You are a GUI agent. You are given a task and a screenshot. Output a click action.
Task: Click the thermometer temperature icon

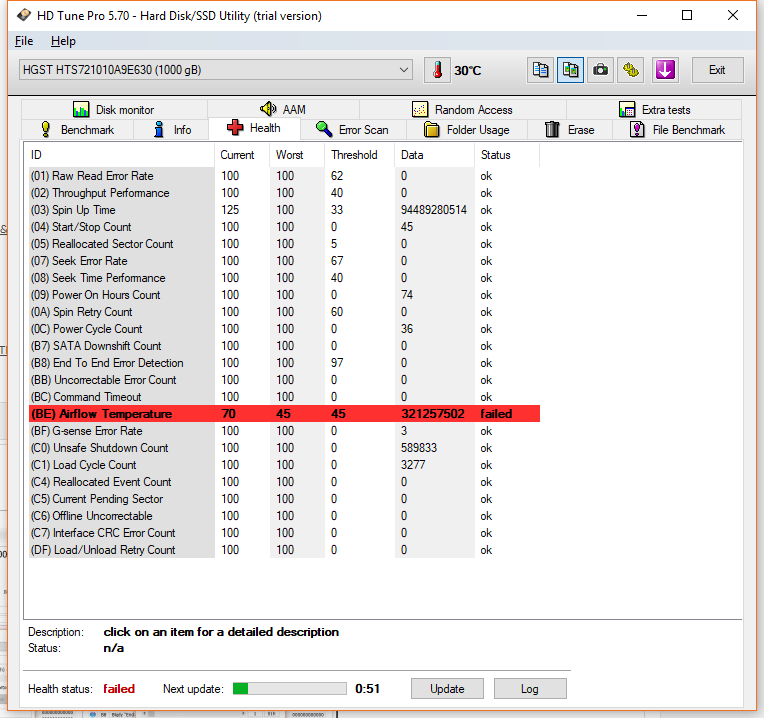coord(437,70)
